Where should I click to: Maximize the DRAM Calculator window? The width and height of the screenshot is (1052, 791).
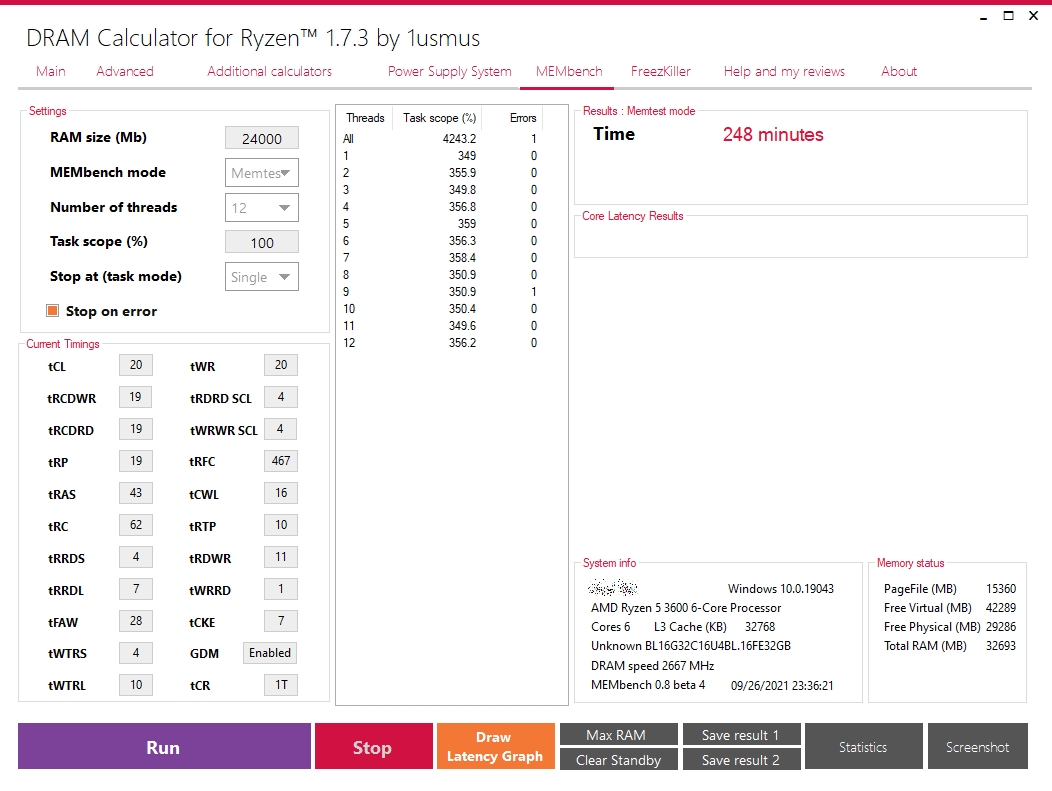(x=1008, y=15)
